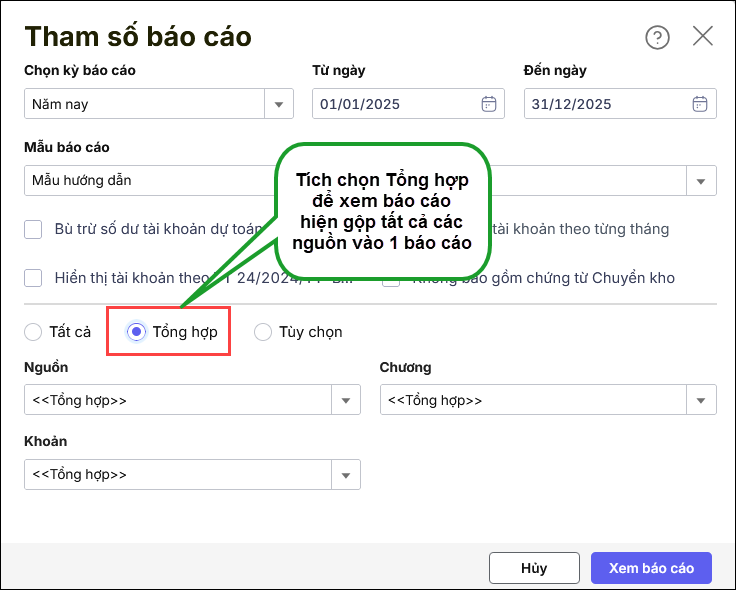This screenshot has height=590, width=736.
Task: Open the Nguồn dropdown list
Action: point(346,400)
